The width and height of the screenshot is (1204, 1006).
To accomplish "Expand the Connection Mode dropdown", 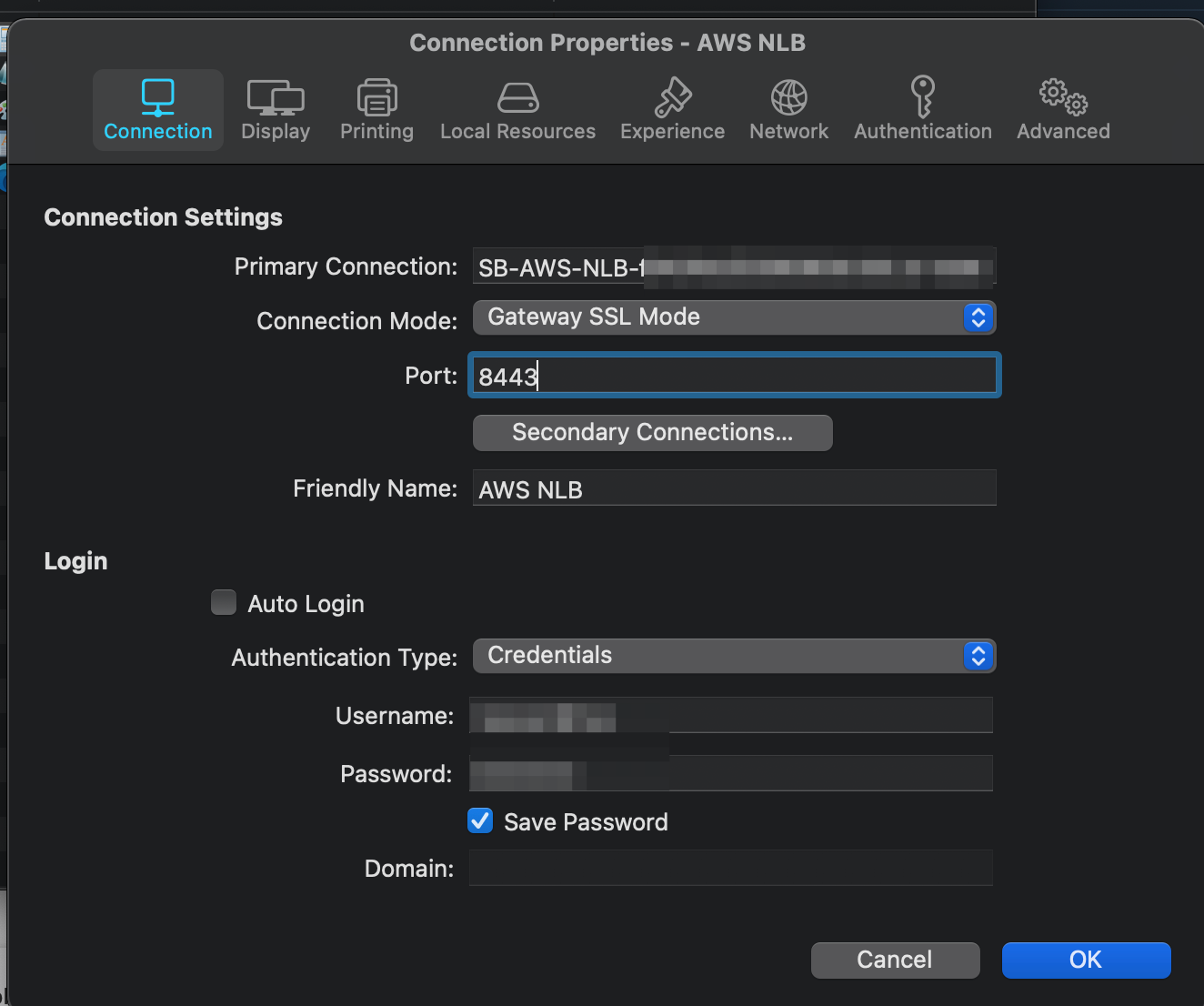I will click(x=734, y=317).
